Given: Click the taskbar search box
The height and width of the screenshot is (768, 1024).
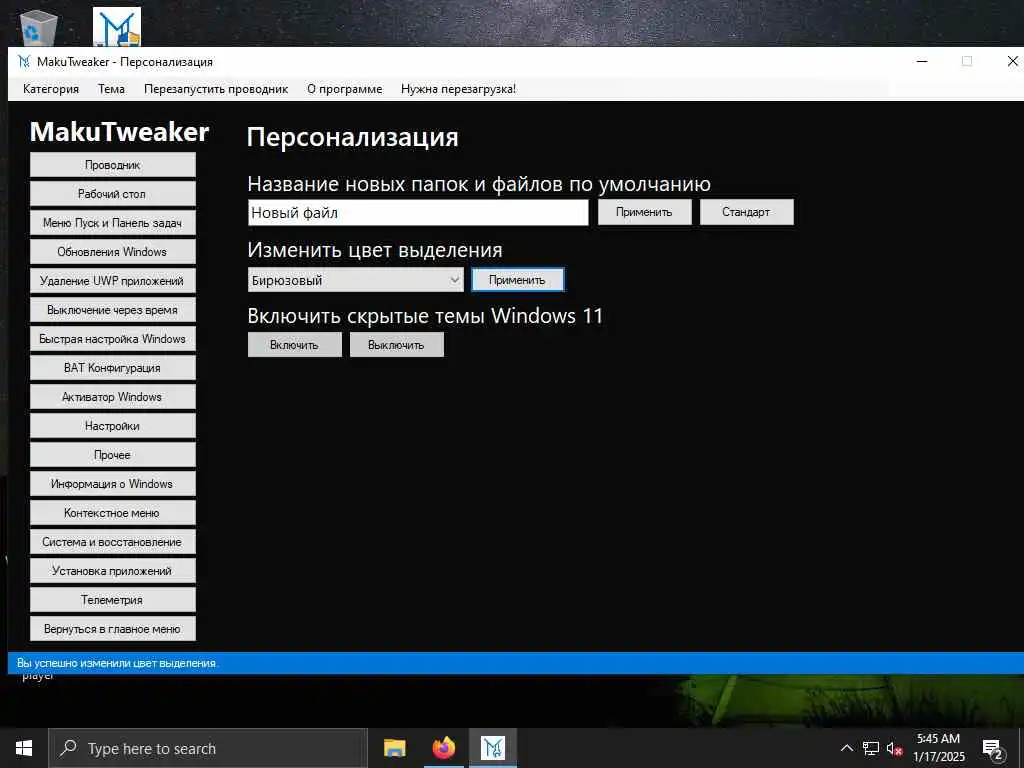Looking at the screenshot, I should point(208,748).
